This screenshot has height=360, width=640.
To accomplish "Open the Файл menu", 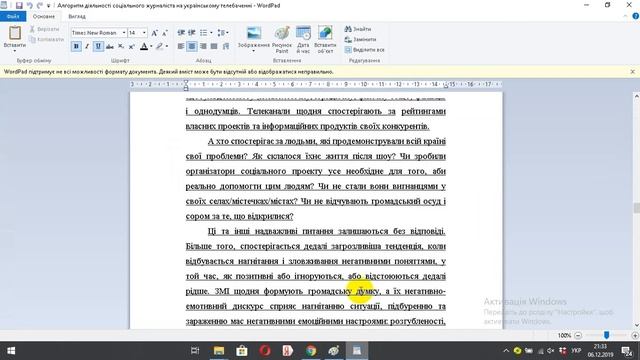I will [x=13, y=16].
